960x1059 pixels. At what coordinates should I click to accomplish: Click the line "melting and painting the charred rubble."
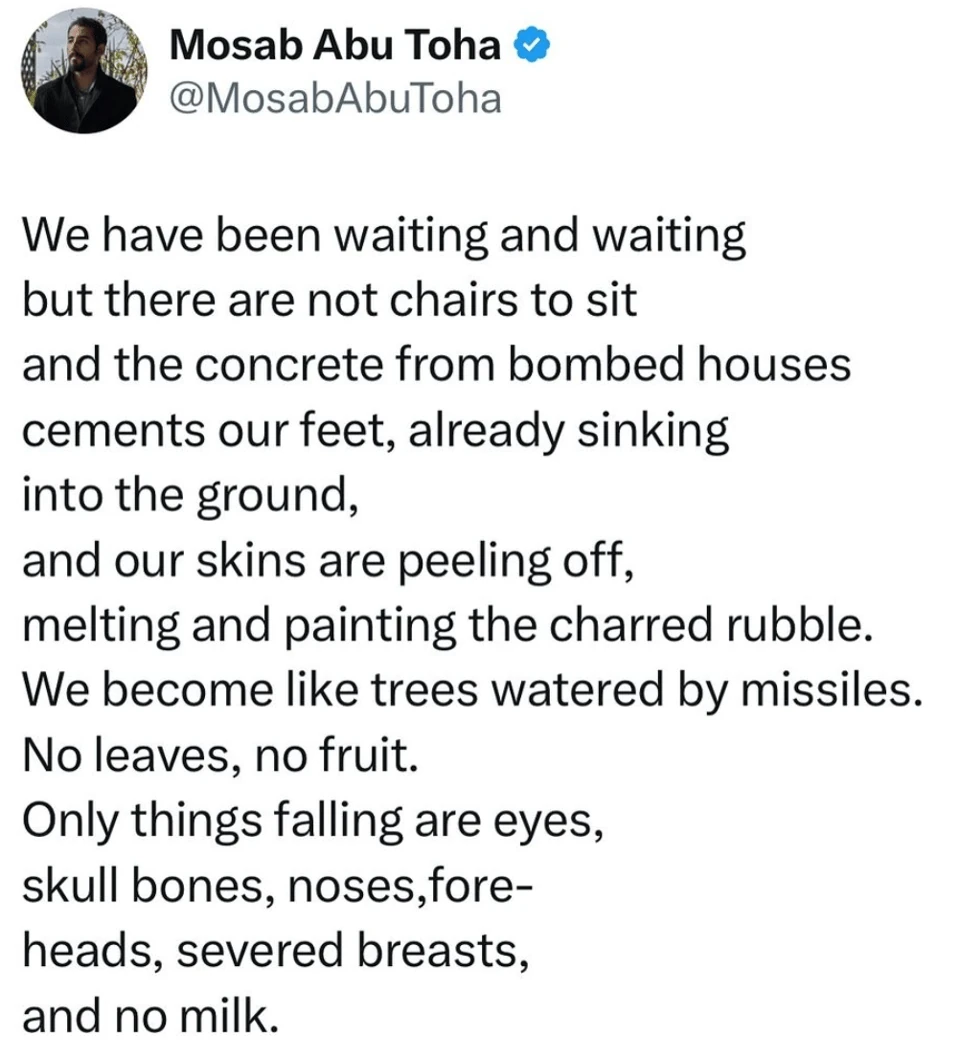point(441,625)
